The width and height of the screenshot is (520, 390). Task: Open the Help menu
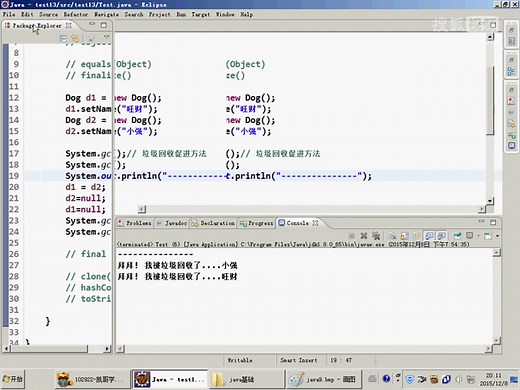click(x=247, y=14)
